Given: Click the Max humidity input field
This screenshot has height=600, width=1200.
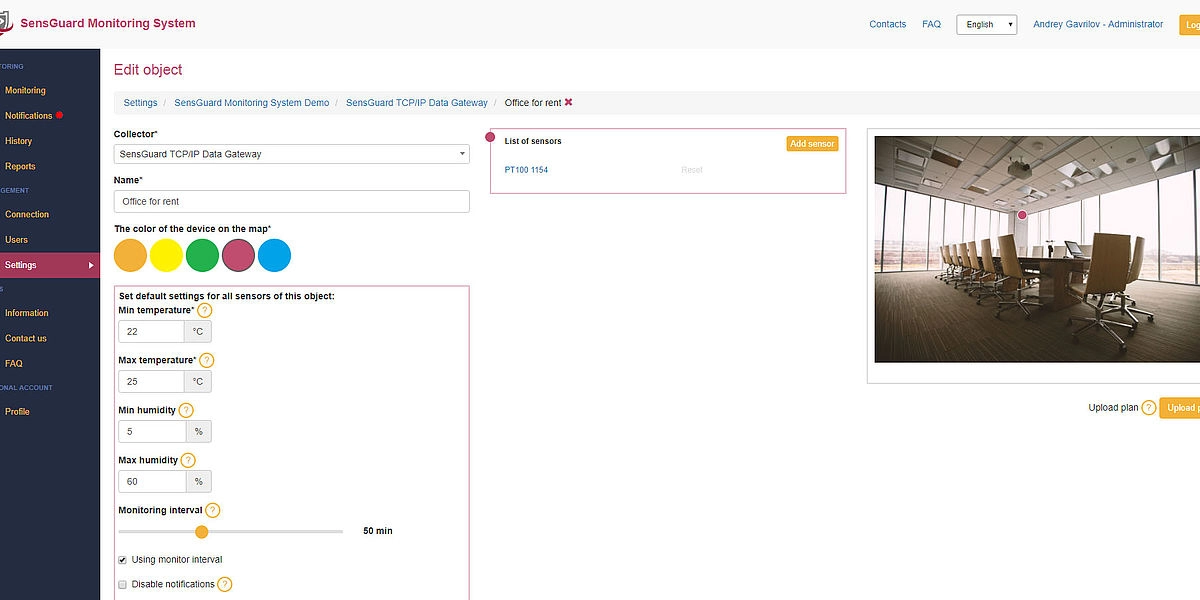Looking at the screenshot, I should coord(152,482).
